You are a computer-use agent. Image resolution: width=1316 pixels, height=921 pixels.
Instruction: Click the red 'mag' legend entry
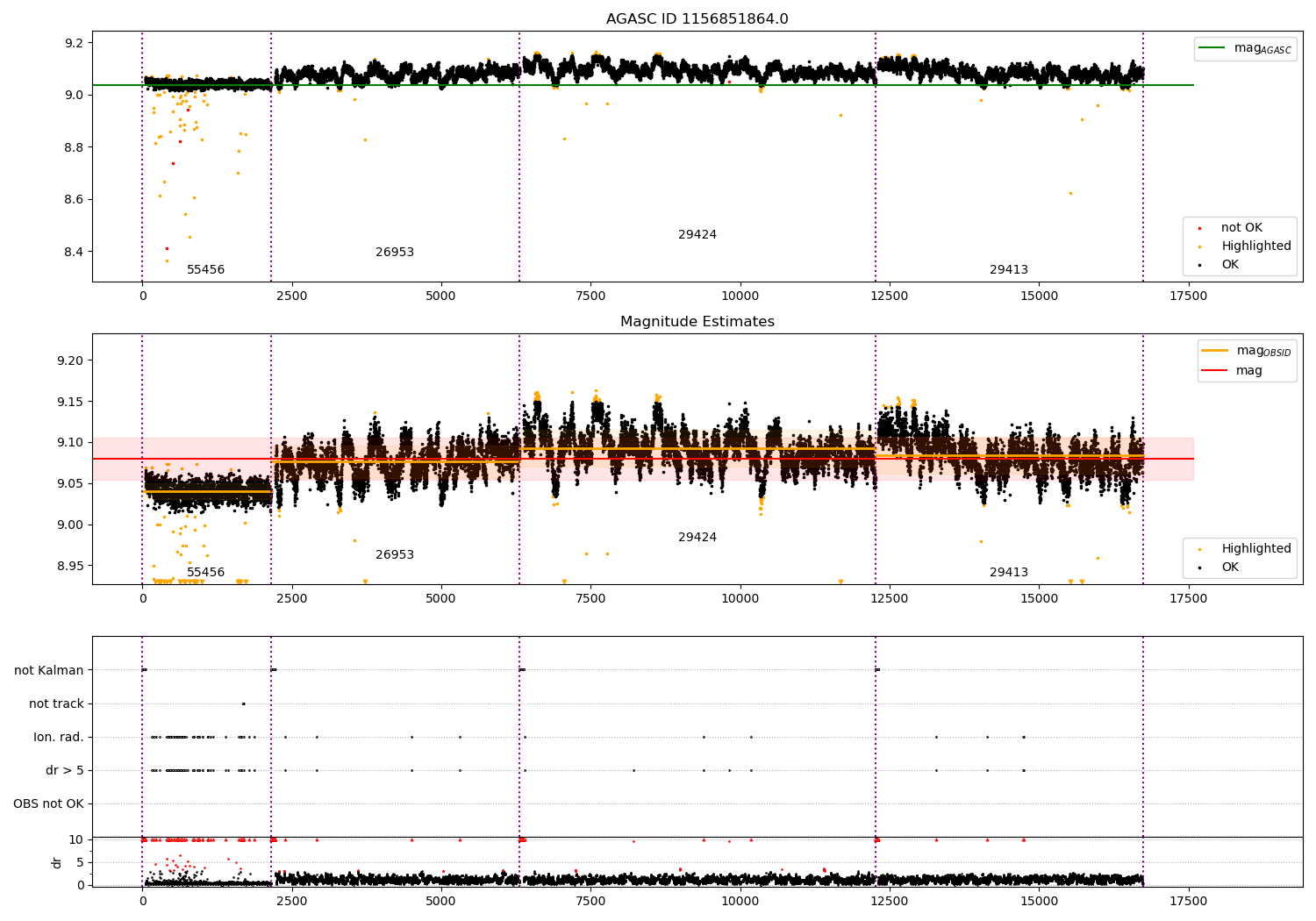[x=1232, y=371]
